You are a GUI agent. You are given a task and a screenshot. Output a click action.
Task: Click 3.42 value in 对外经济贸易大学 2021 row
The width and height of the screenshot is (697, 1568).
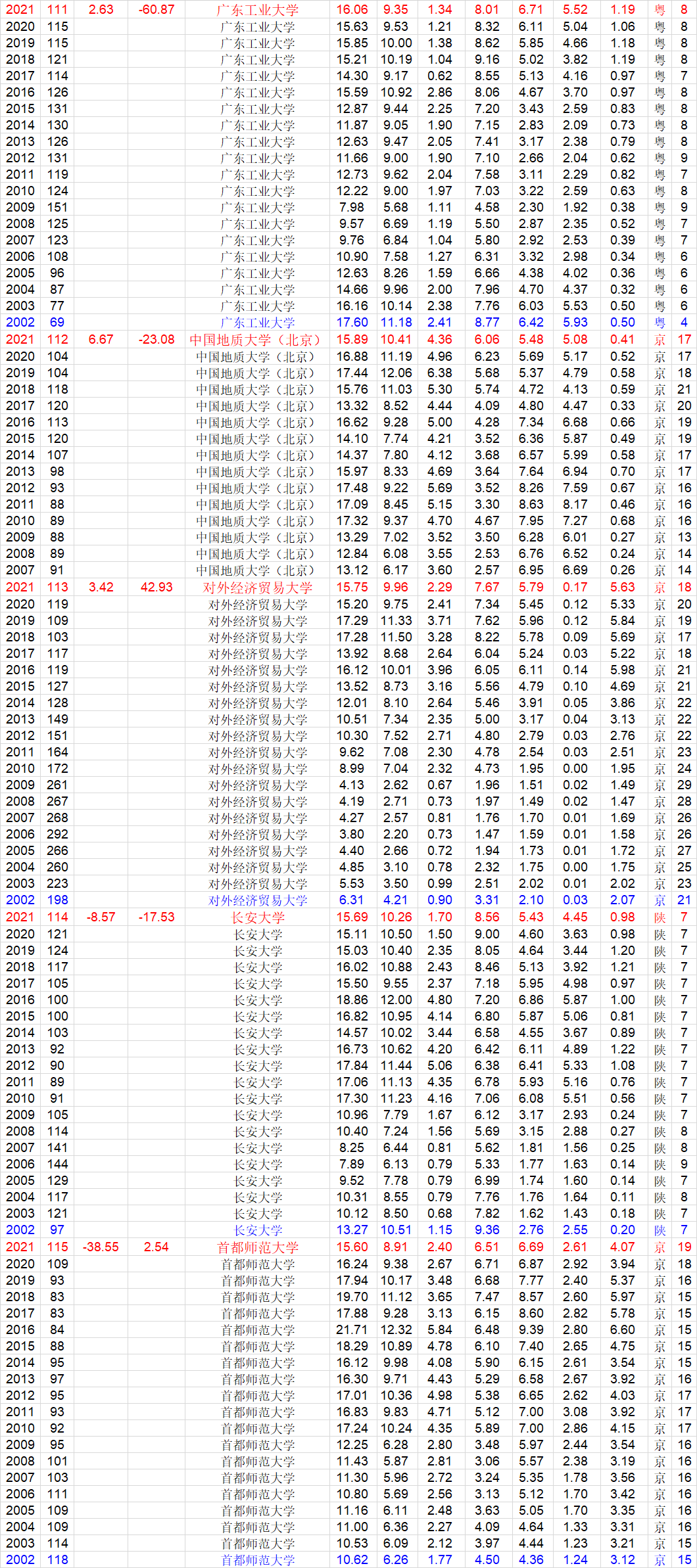pos(101,588)
